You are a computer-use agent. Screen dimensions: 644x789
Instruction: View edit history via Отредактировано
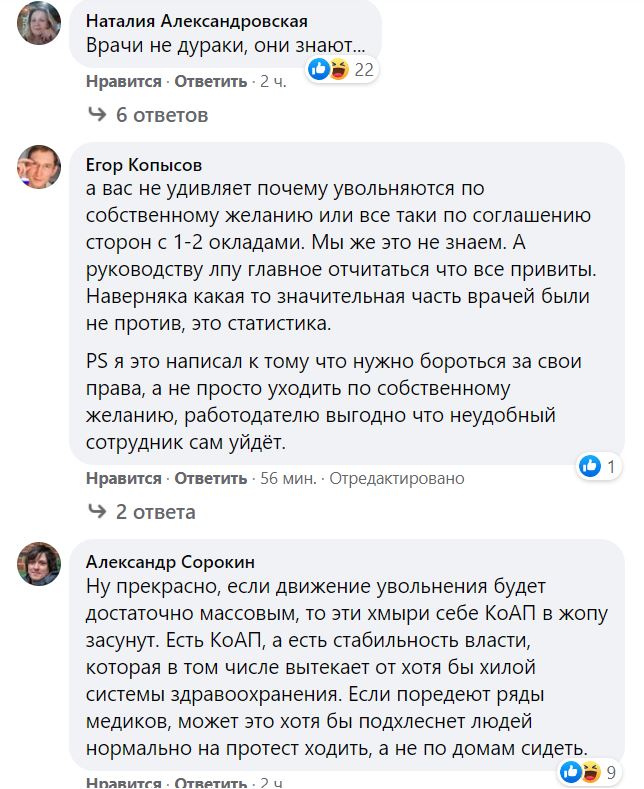397,479
